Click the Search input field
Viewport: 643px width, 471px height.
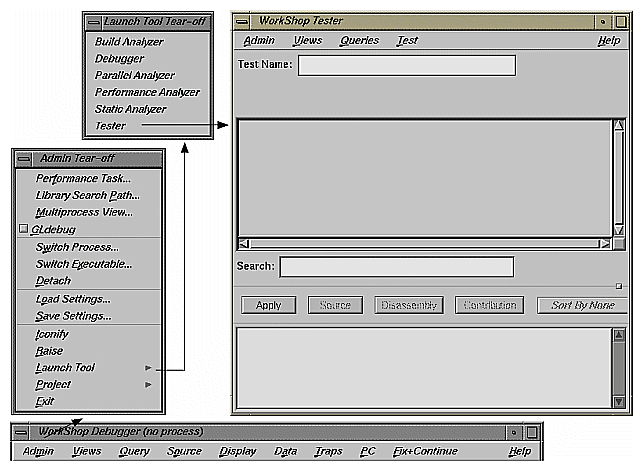(397, 267)
